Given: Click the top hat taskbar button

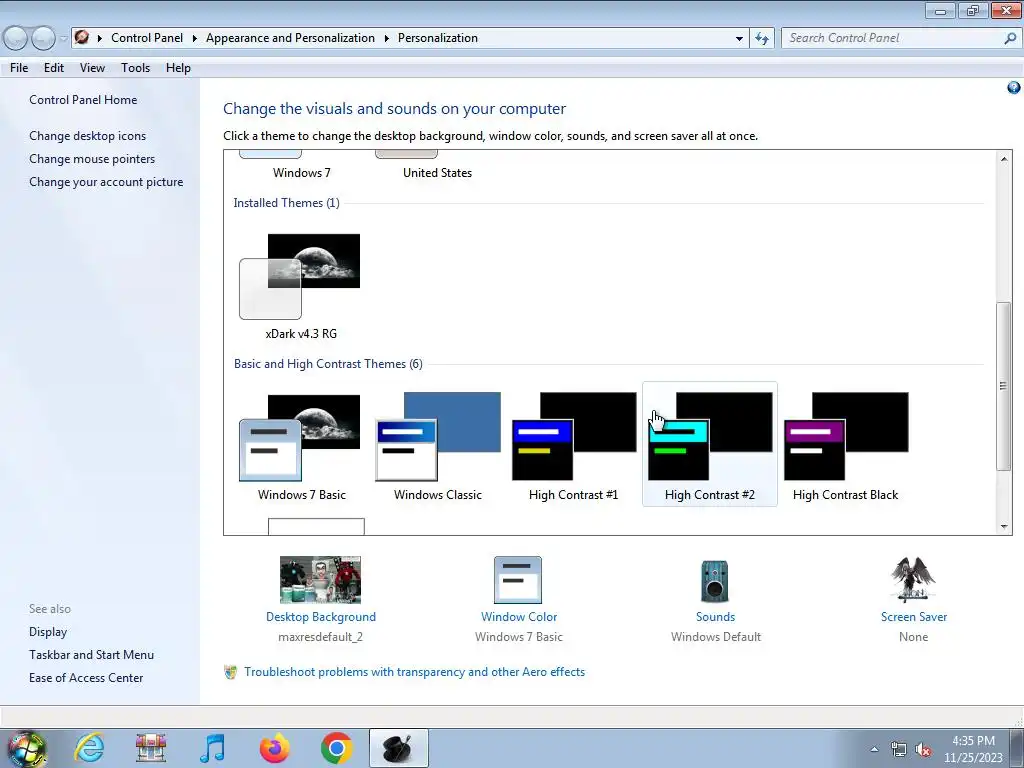Looking at the screenshot, I should click(x=398, y=748).
